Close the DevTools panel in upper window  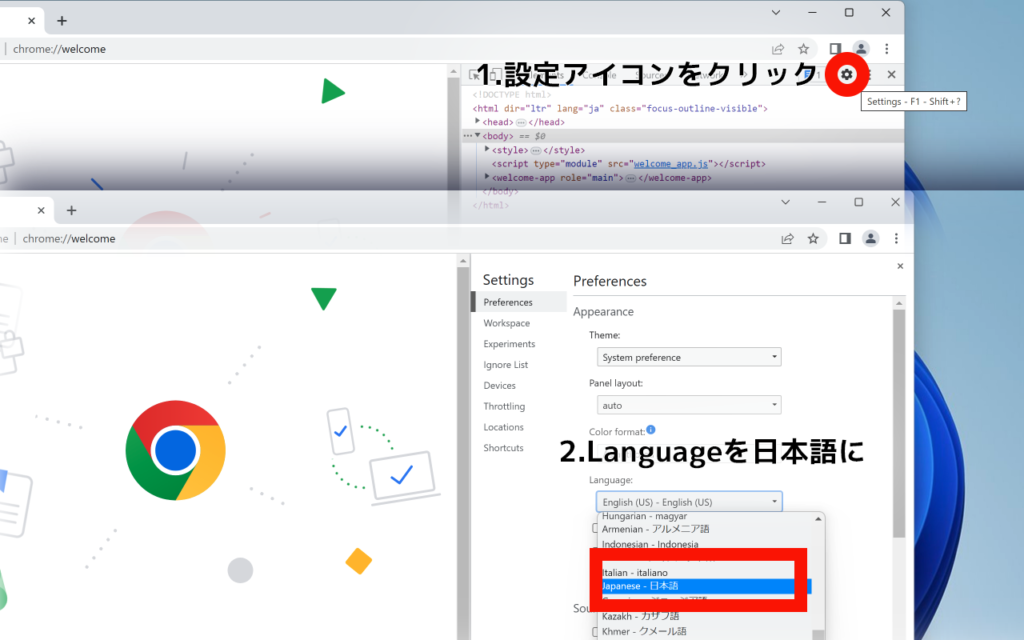pyautogui.click(x=891, y=74)
